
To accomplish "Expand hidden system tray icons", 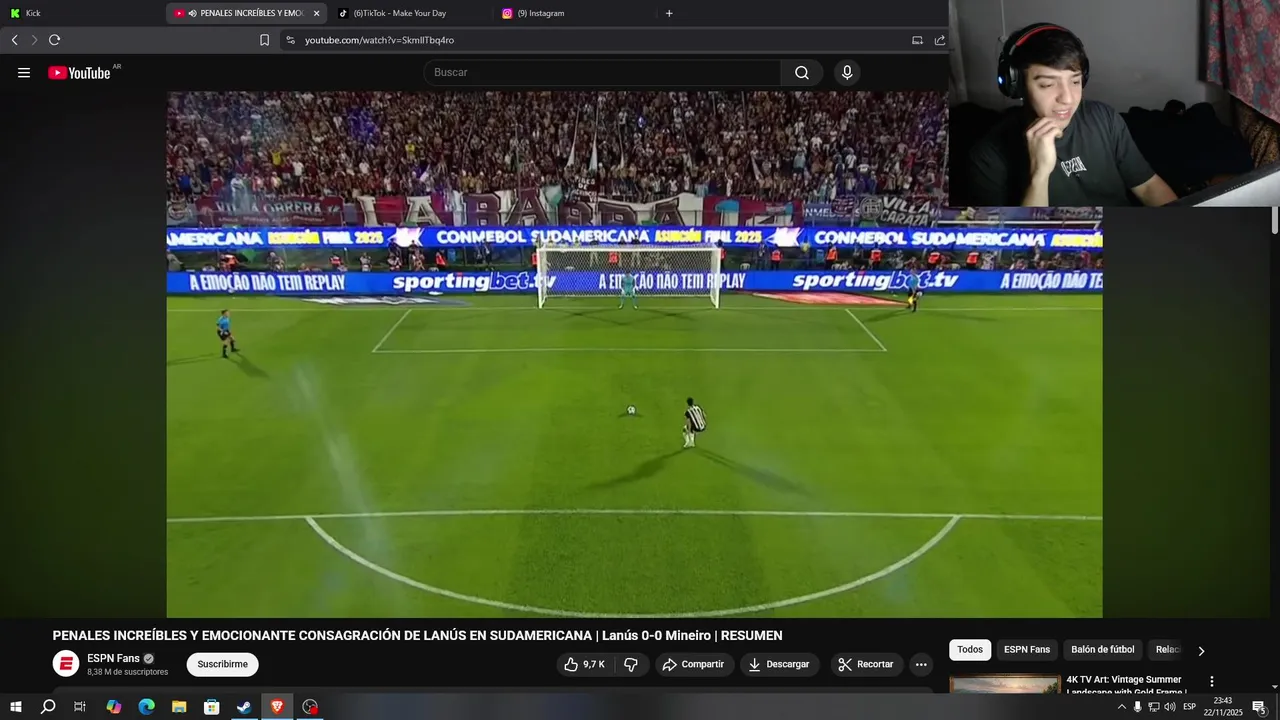I will point(1121,707).
